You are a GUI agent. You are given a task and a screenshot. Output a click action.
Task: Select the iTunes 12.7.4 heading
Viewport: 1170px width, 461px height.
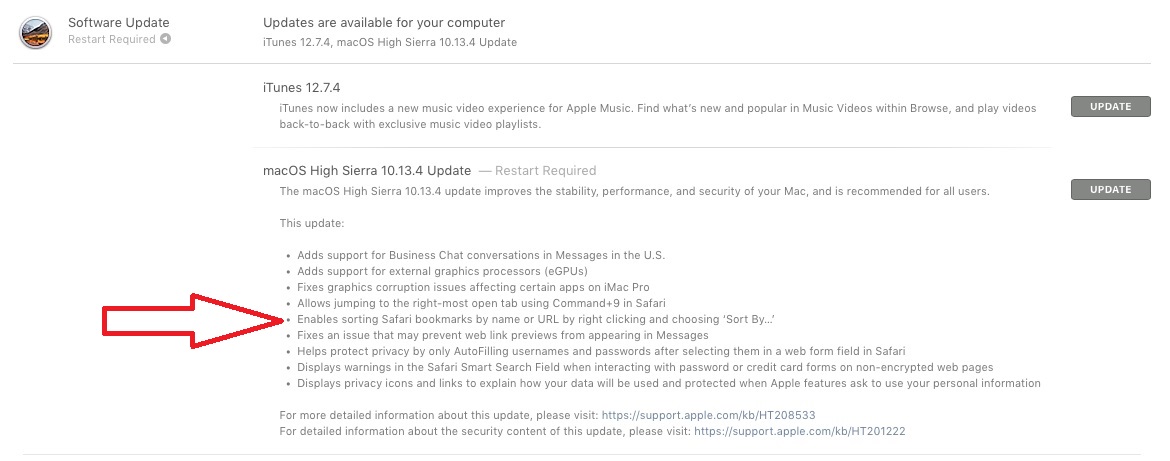(301, 87)
